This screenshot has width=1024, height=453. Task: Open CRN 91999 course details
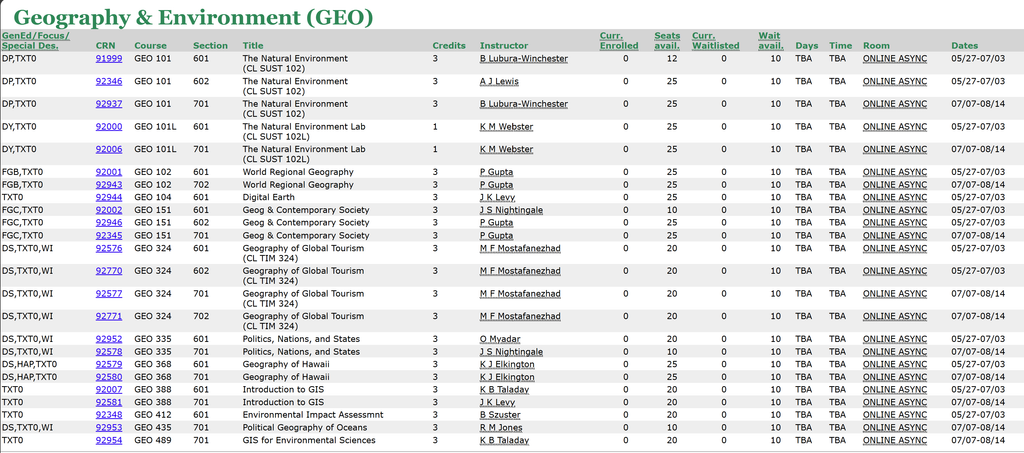tap(108, 59)
